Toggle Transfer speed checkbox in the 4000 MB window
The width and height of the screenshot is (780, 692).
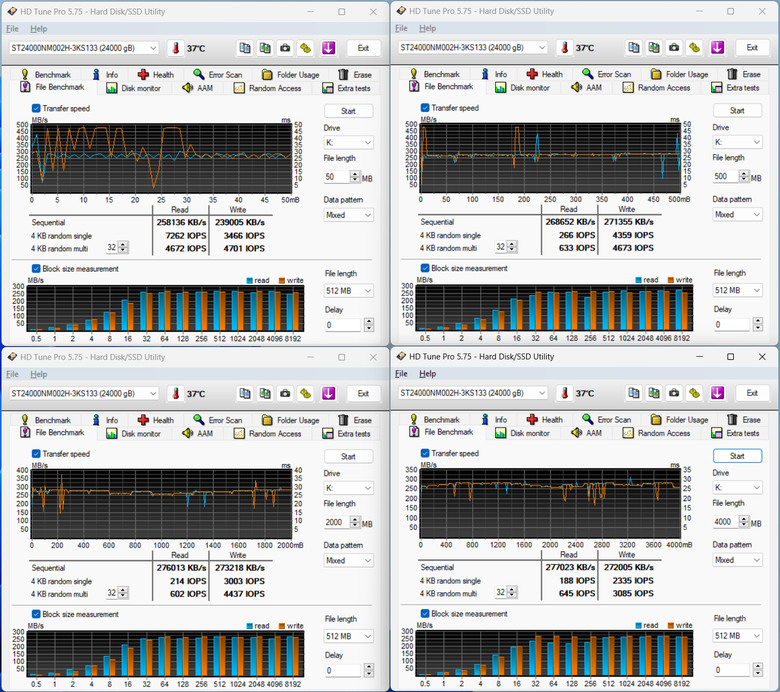point(425,453)
